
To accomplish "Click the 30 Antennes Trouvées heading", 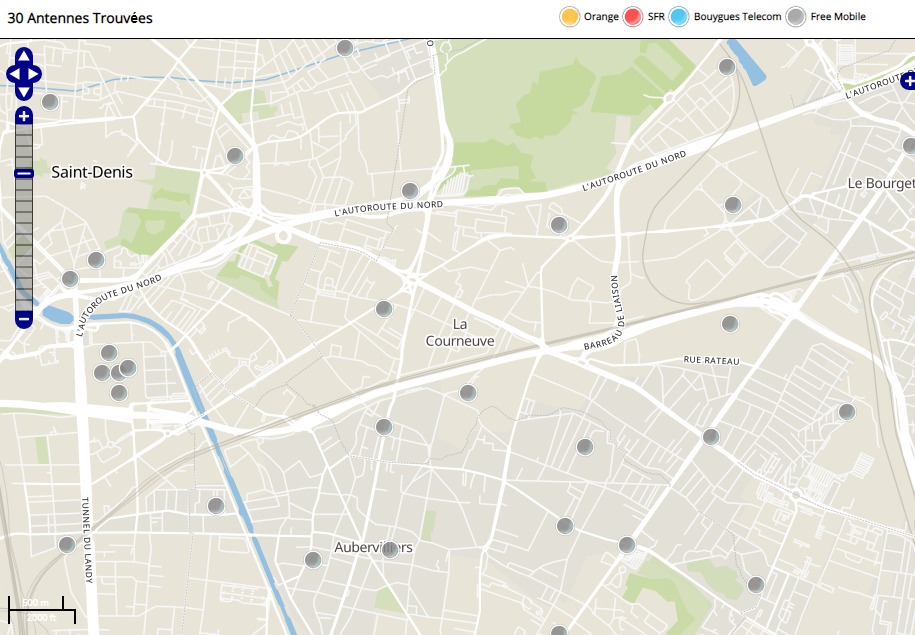I will coord(80,18).
